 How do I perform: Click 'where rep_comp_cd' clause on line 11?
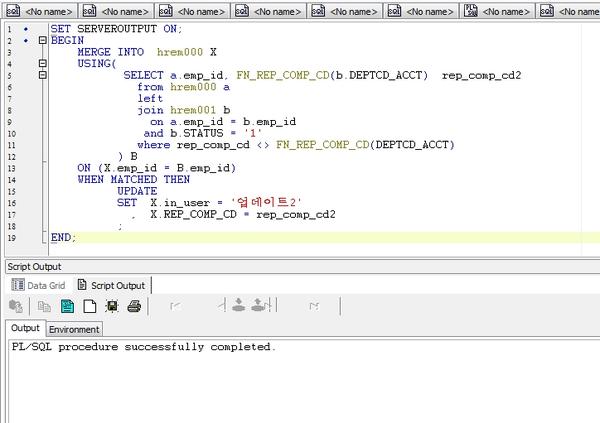click(x=193, y=145)
